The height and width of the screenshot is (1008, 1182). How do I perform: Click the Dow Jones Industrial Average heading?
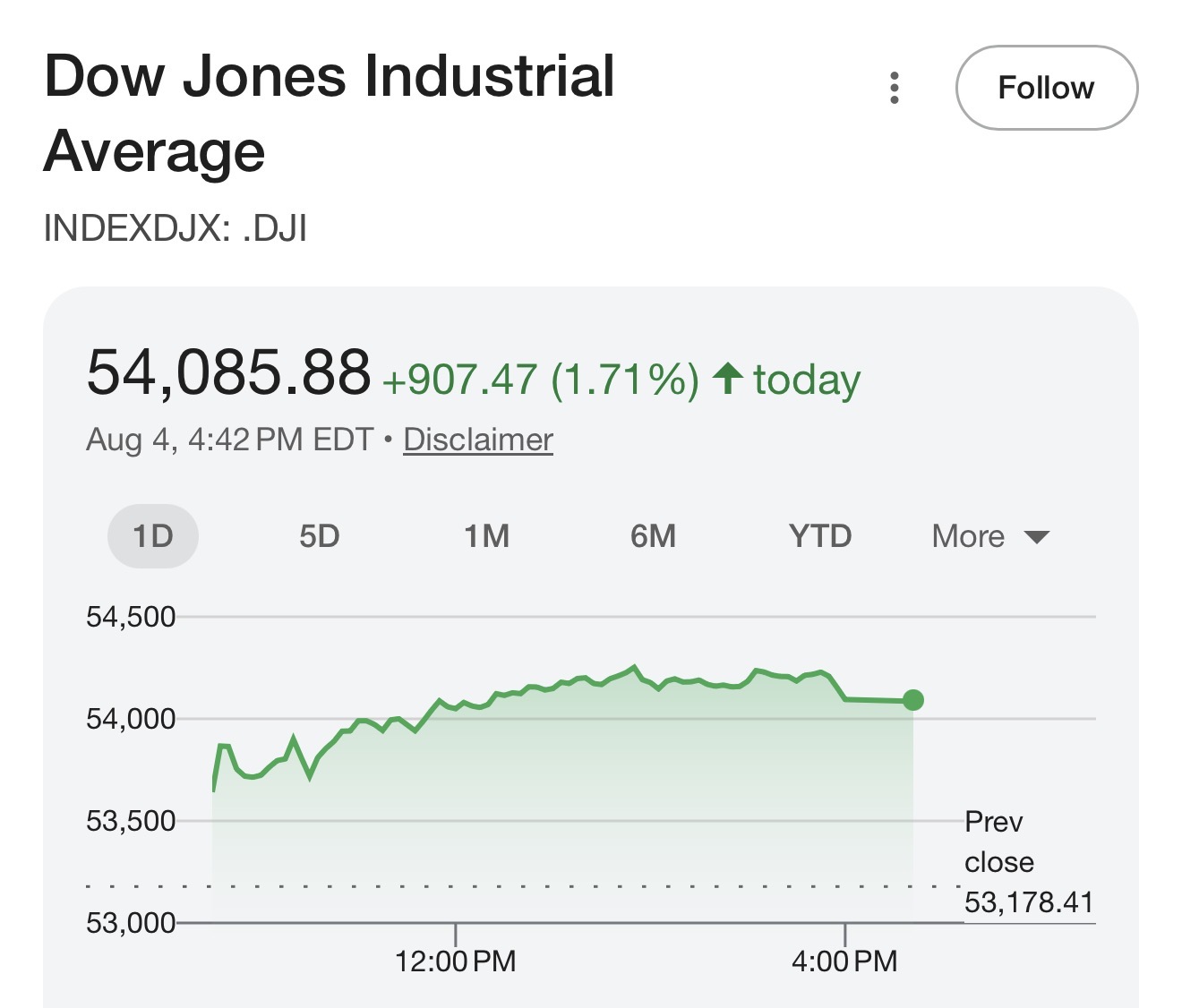(x=330, y=113)
